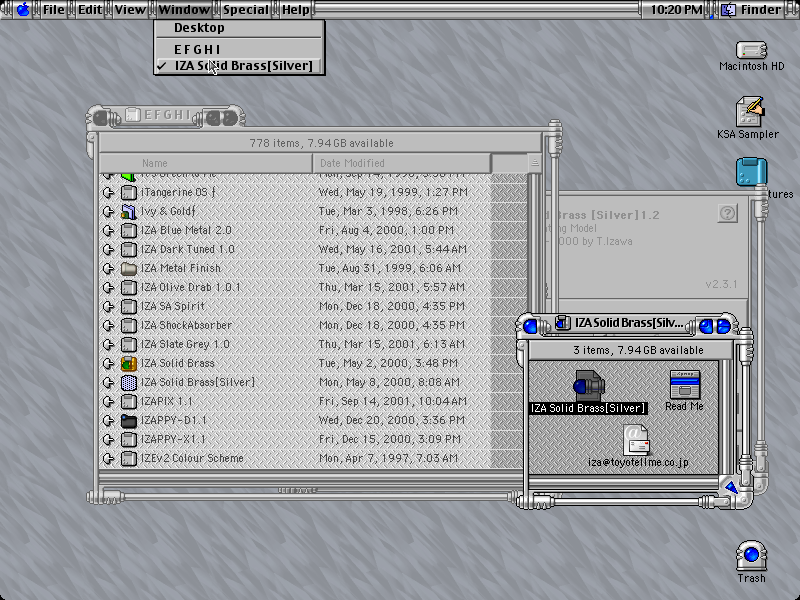Click the 10:20 PM menu bar clock

coord(676,9)
